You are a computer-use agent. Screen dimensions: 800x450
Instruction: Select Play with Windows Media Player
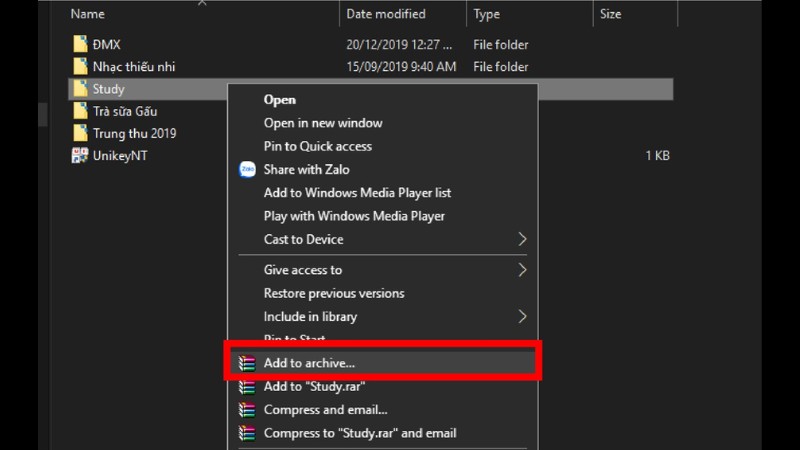tap(354, 216)
